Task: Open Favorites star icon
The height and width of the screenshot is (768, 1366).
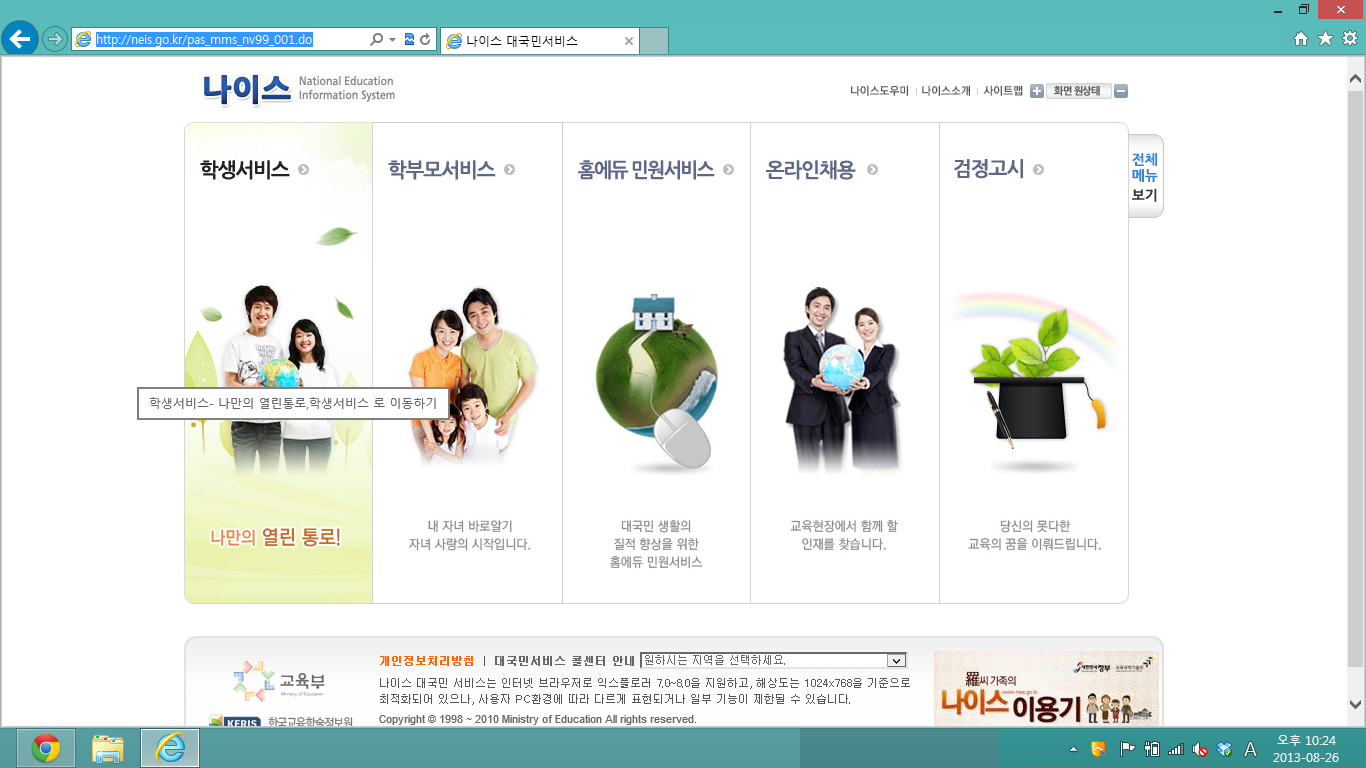Action: (1325, 38)
